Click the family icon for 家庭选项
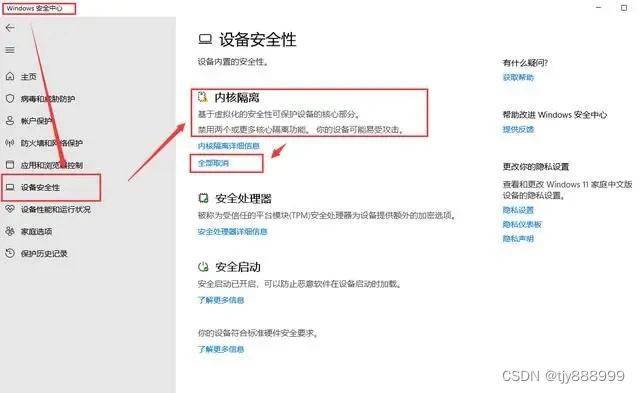This screenshot has width=640, height=393. [10, 231]
